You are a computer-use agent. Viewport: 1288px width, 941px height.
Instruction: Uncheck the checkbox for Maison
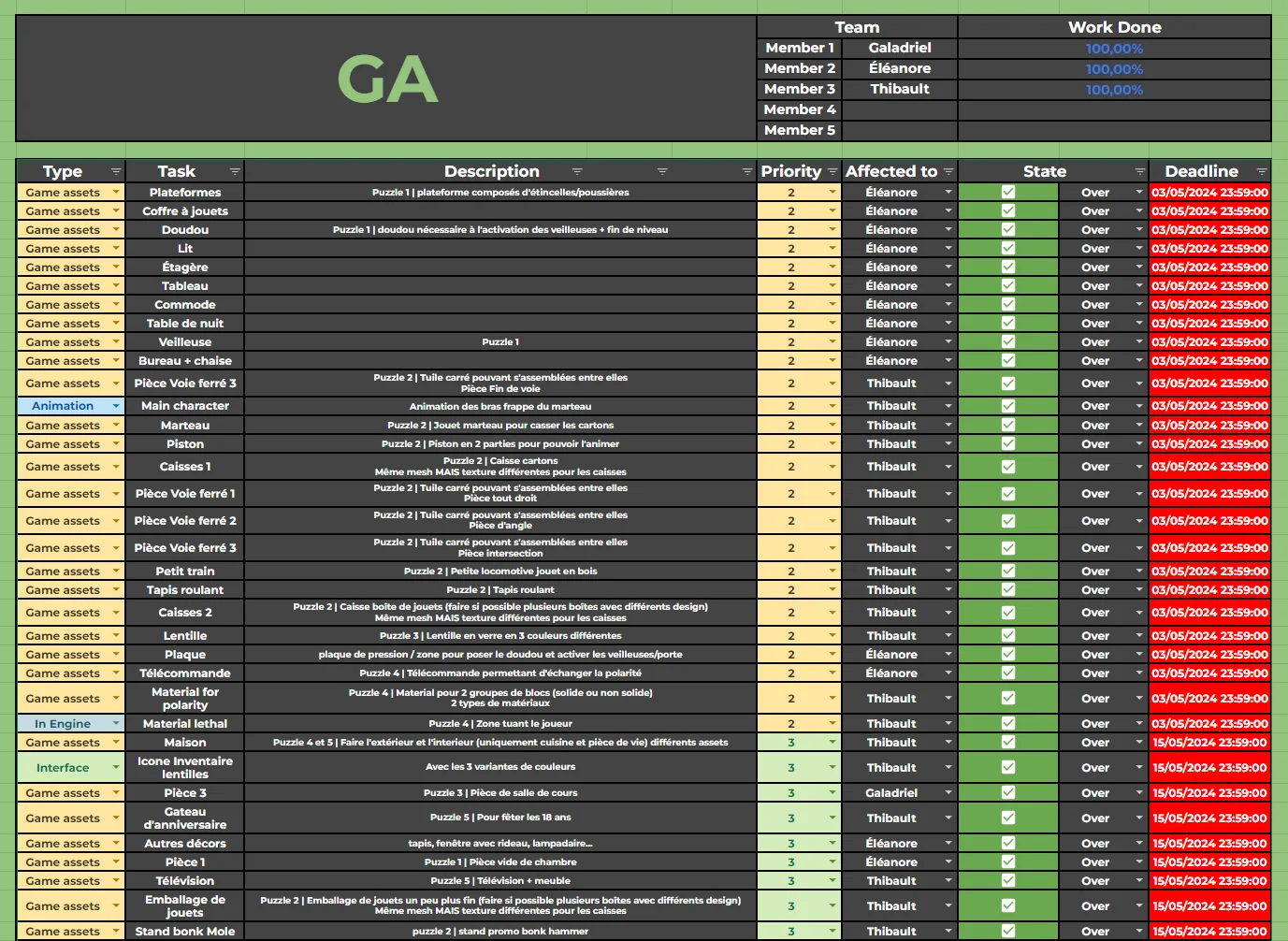coord(1008,742)
